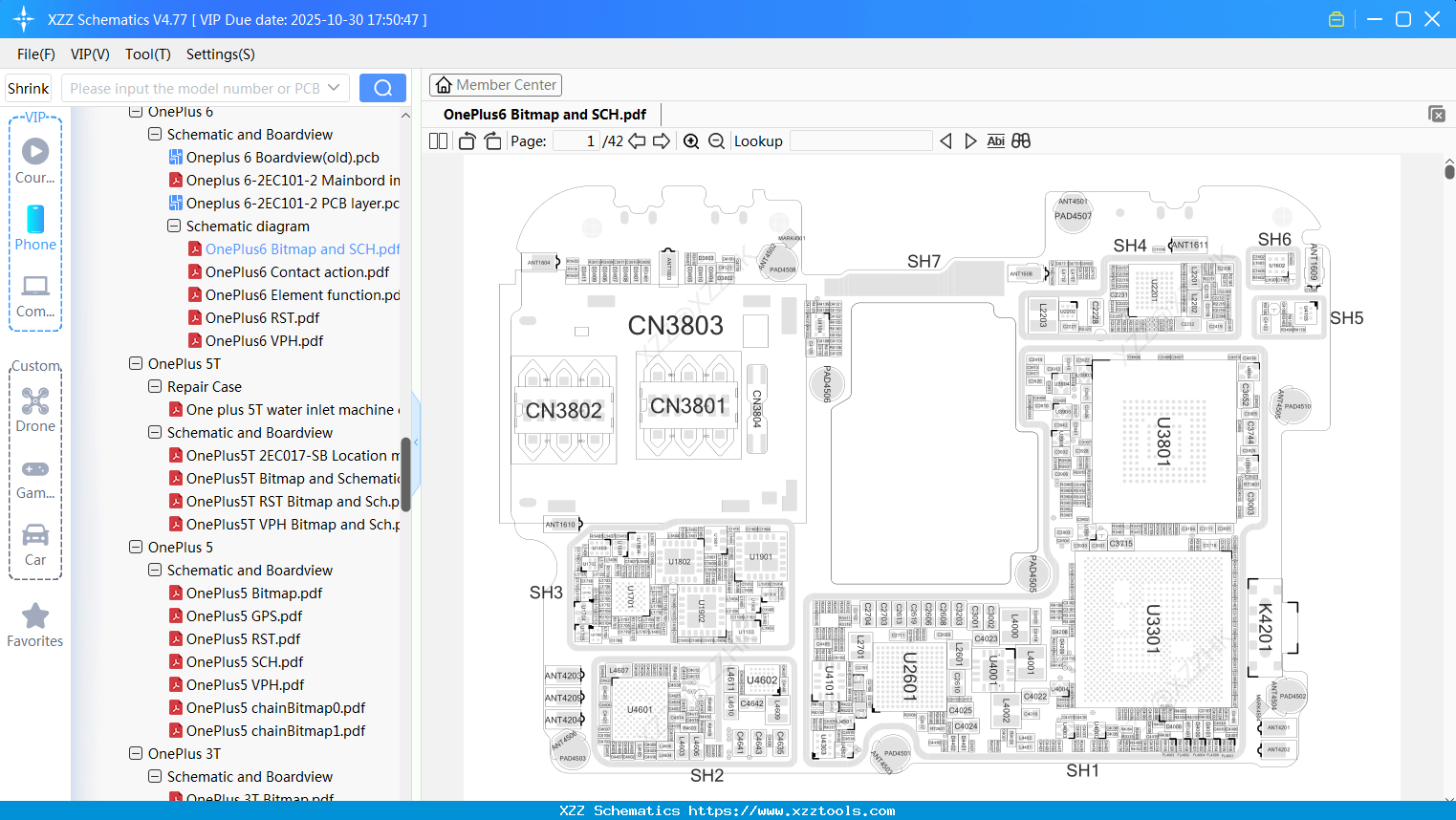This screenshot has width=1456, height=820.
Task: Open OnePlus5T RST Bitmap and Sch file
Action: coord(293,502)
